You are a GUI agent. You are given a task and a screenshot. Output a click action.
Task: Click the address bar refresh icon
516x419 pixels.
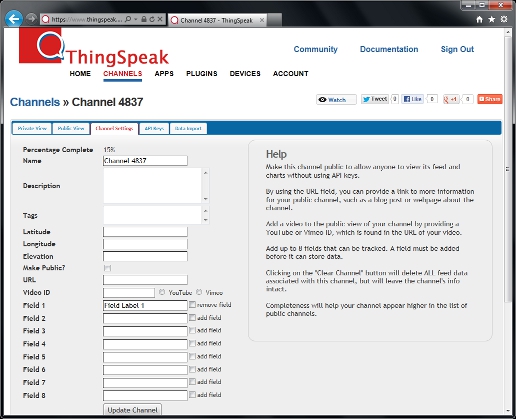pyautogui.click(x=152, y=19)
